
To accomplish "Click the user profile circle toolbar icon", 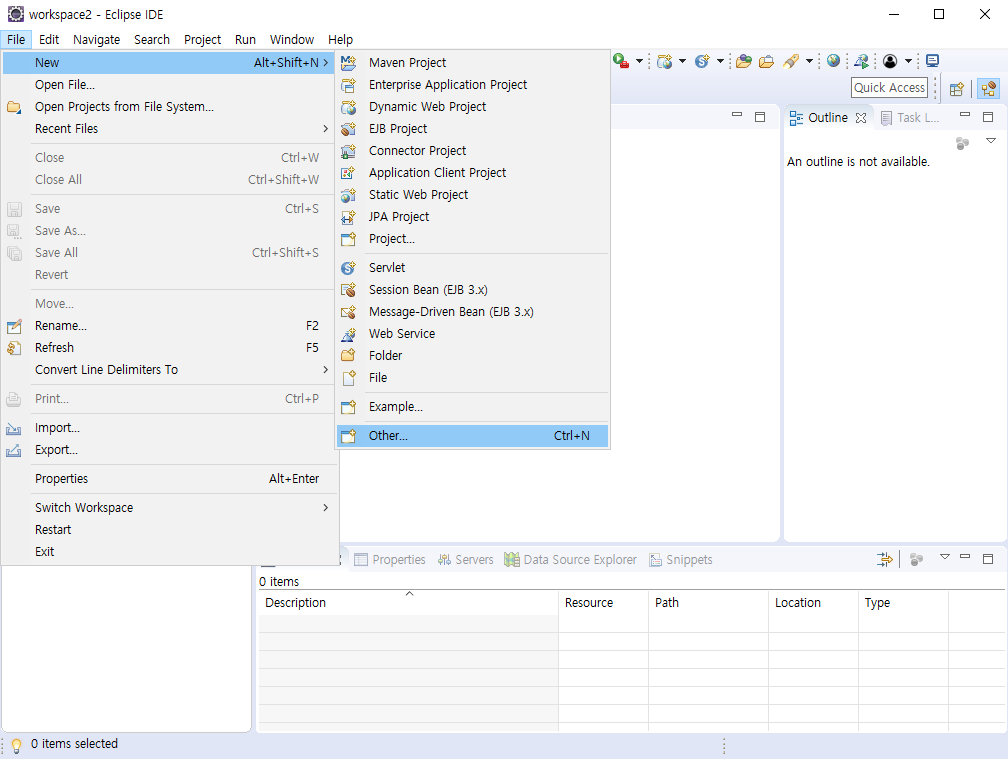I will (x=890, y=61).
